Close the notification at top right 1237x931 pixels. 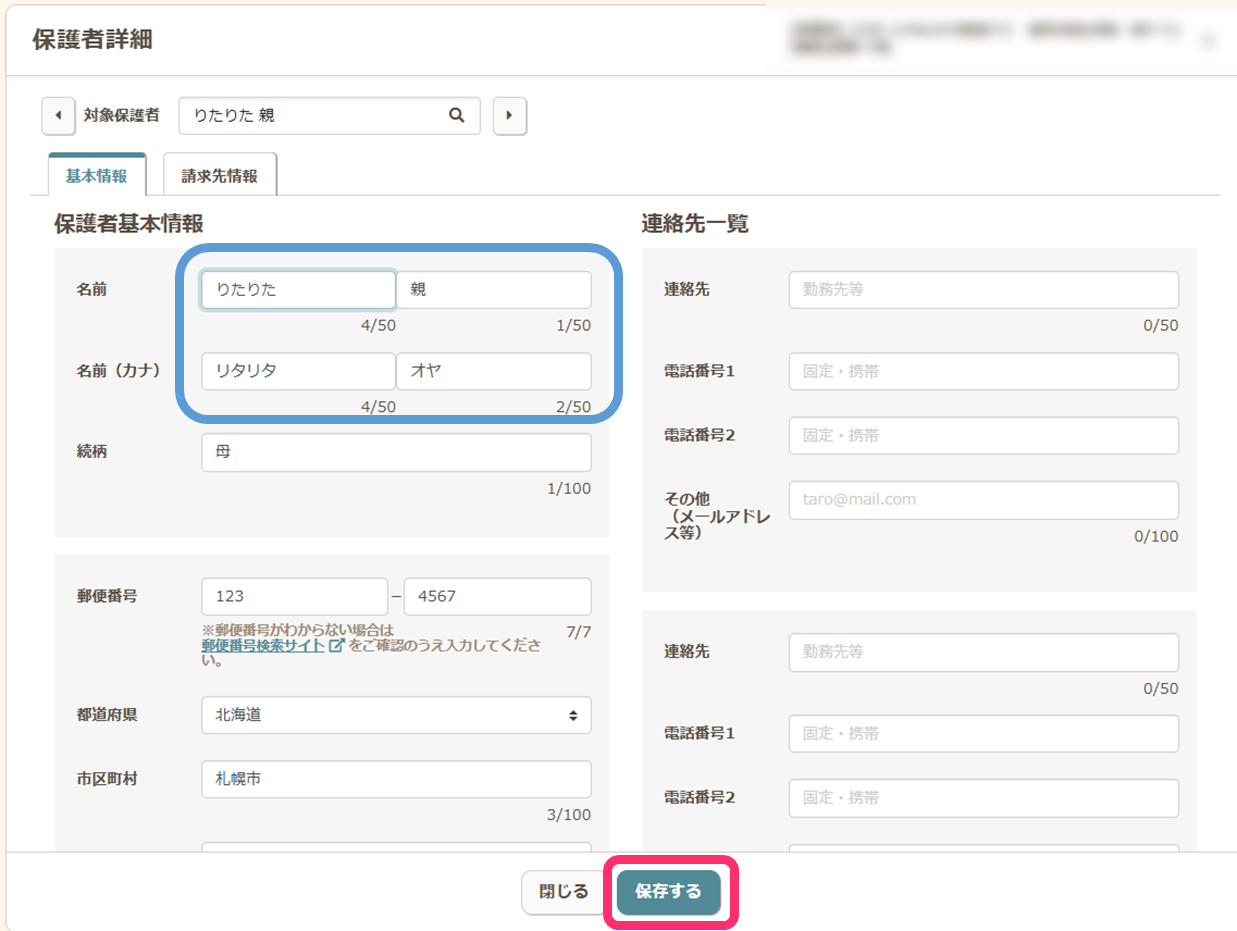click(1208, 40)
